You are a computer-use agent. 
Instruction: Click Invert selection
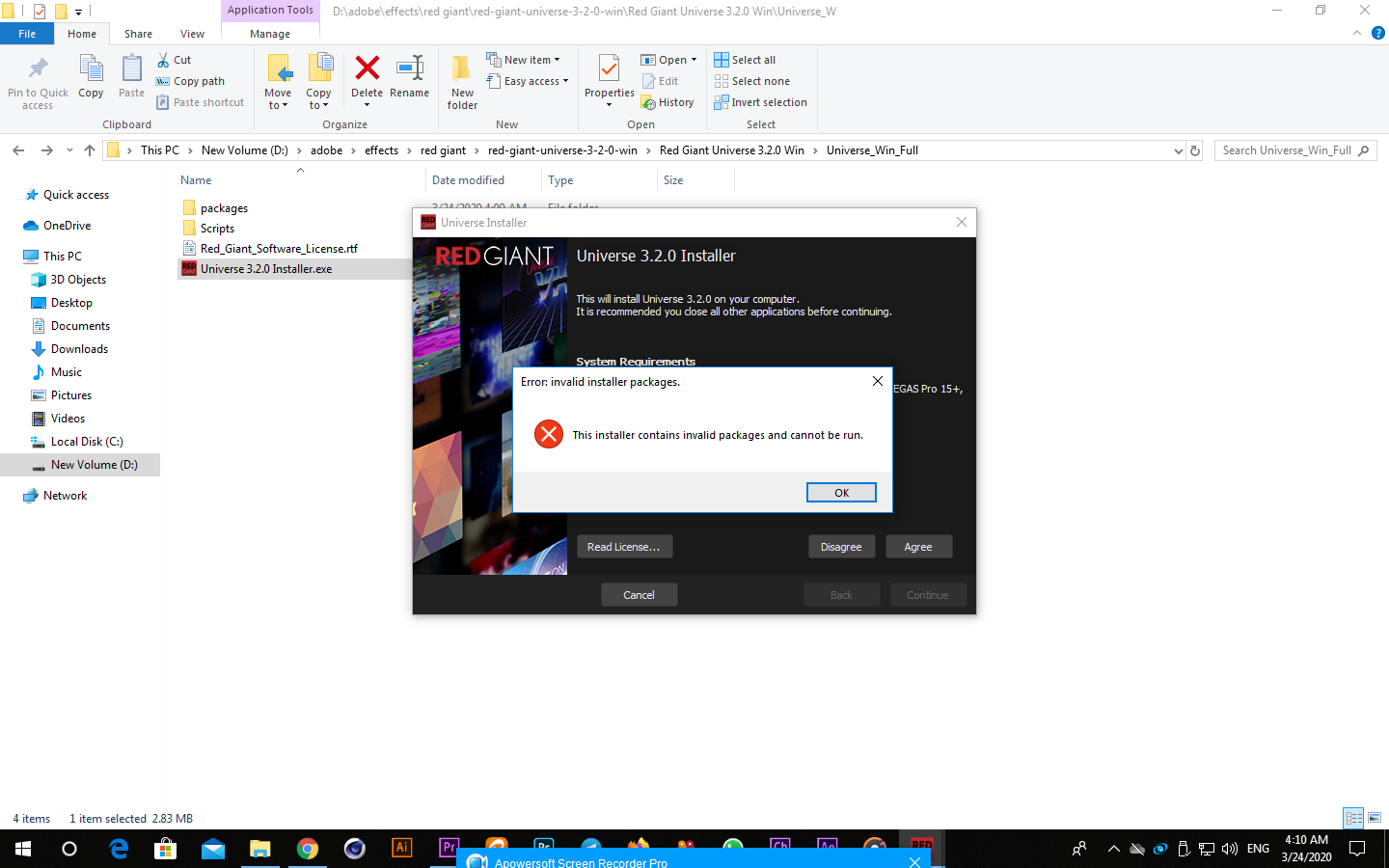(x=760, y=102)
